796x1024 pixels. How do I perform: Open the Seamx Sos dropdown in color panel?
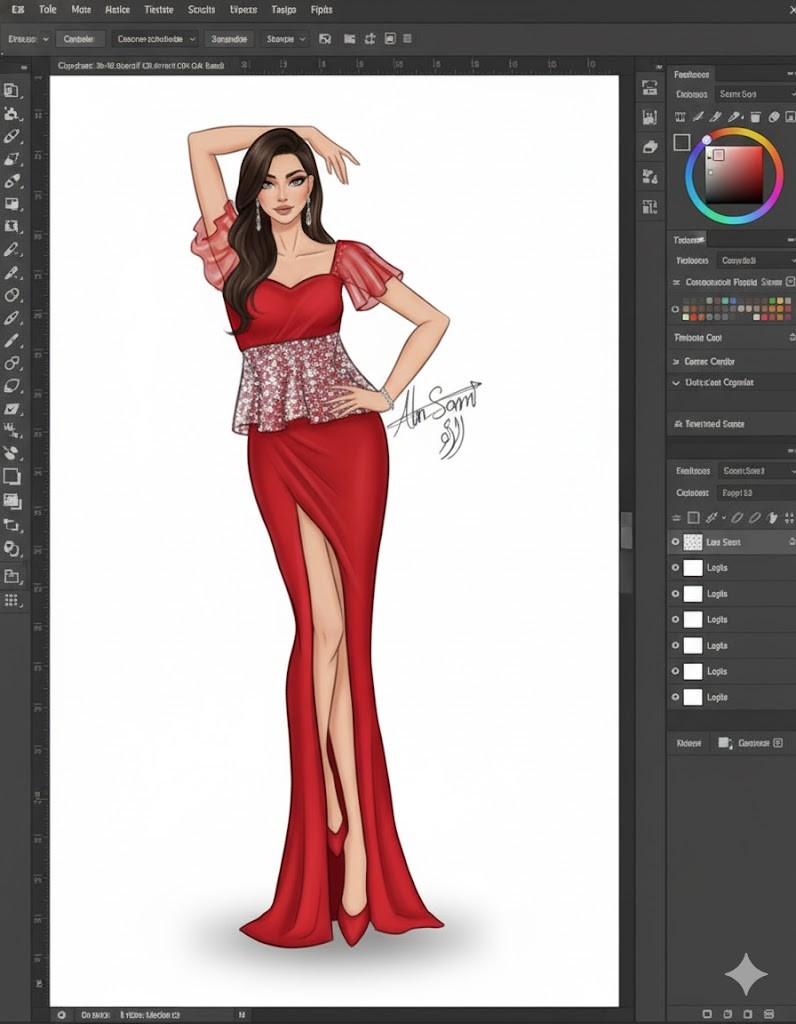pyautogui.click(x=756, y=94)
